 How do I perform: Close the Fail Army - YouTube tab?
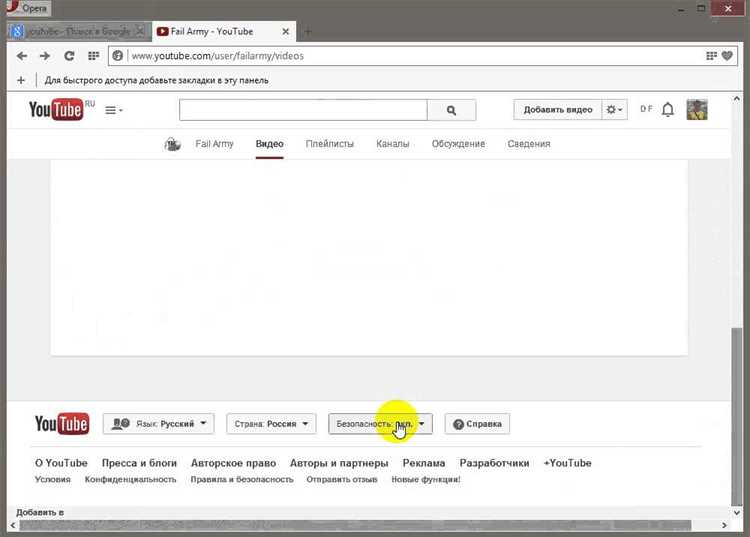[286, 32]
